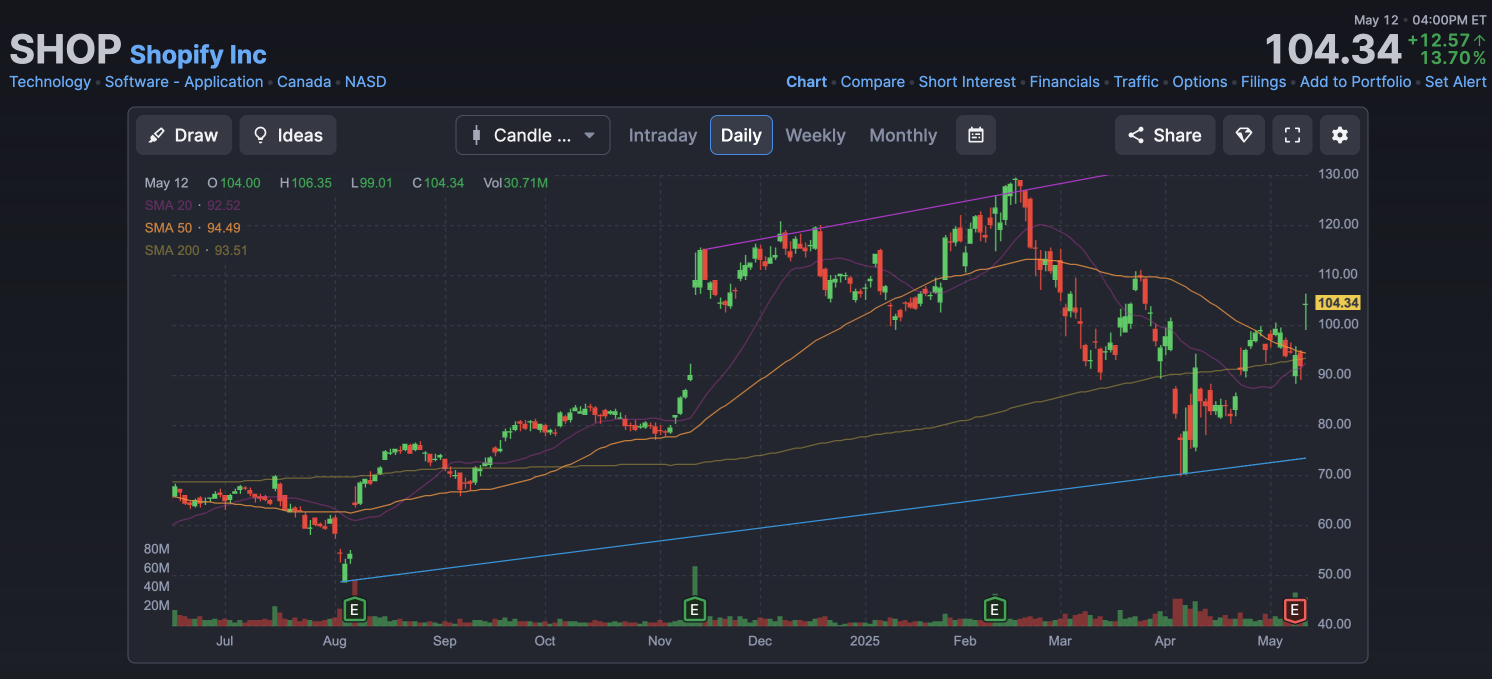
Task: Open the Short Interest link
Action: 967,82
